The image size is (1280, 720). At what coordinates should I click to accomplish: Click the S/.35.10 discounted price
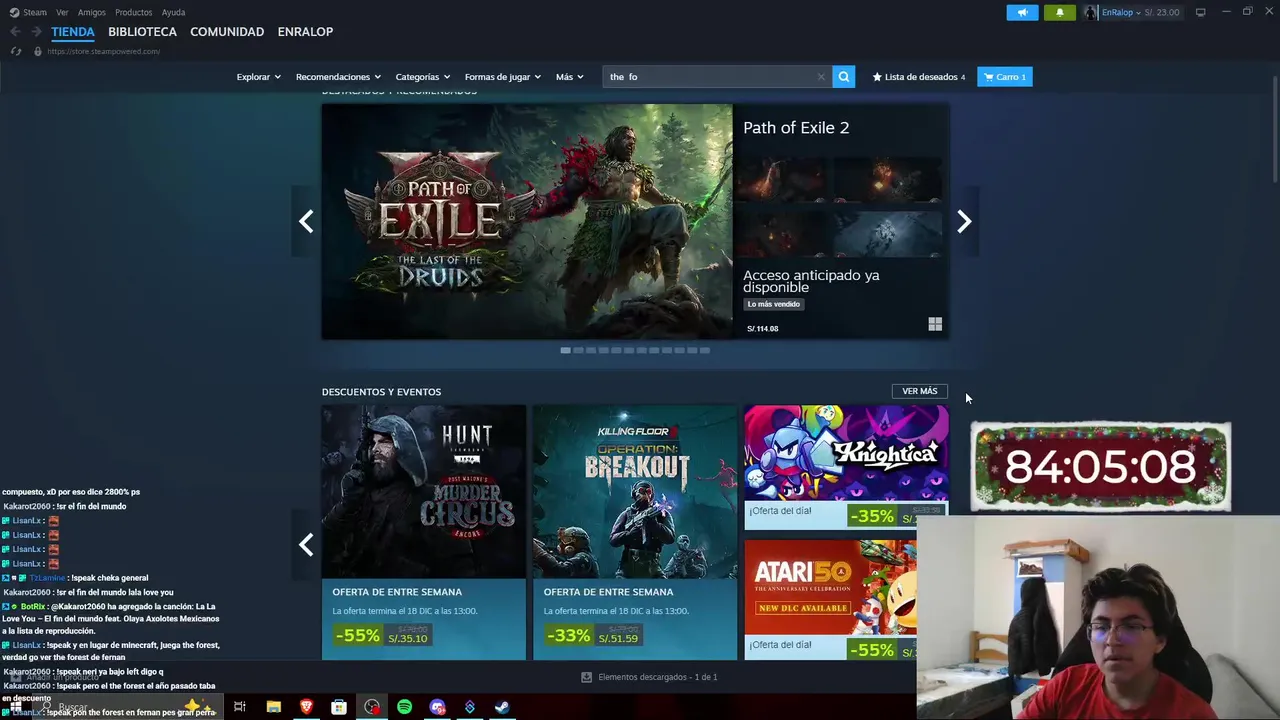(x=408, y=637)
